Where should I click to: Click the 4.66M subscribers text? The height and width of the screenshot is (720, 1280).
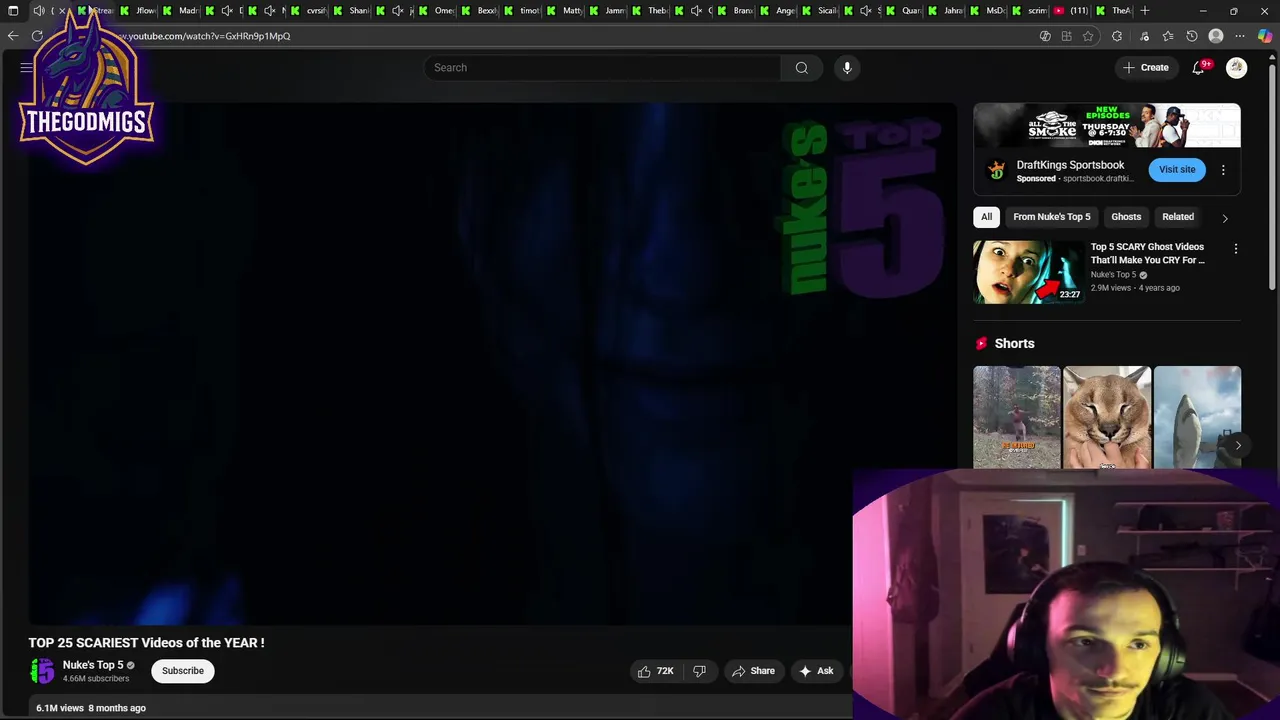(96, 679)
